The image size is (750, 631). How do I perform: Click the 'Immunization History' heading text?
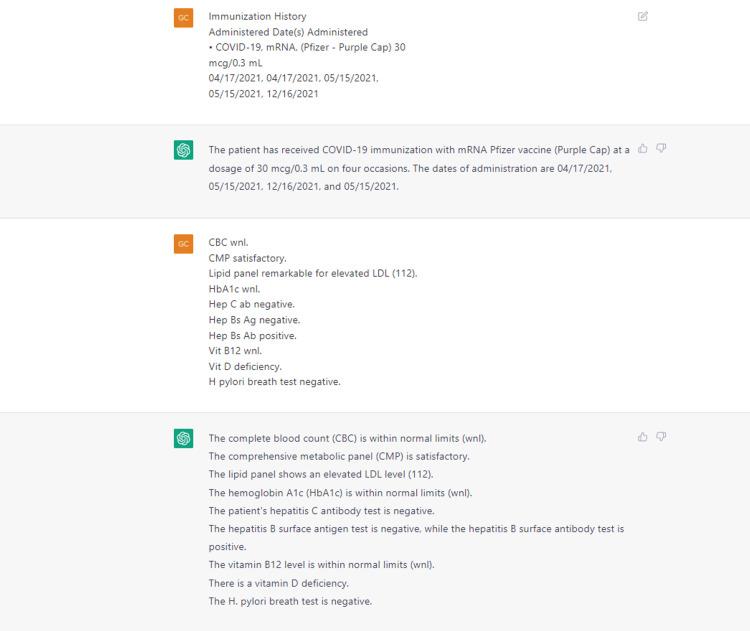point(257,17)
